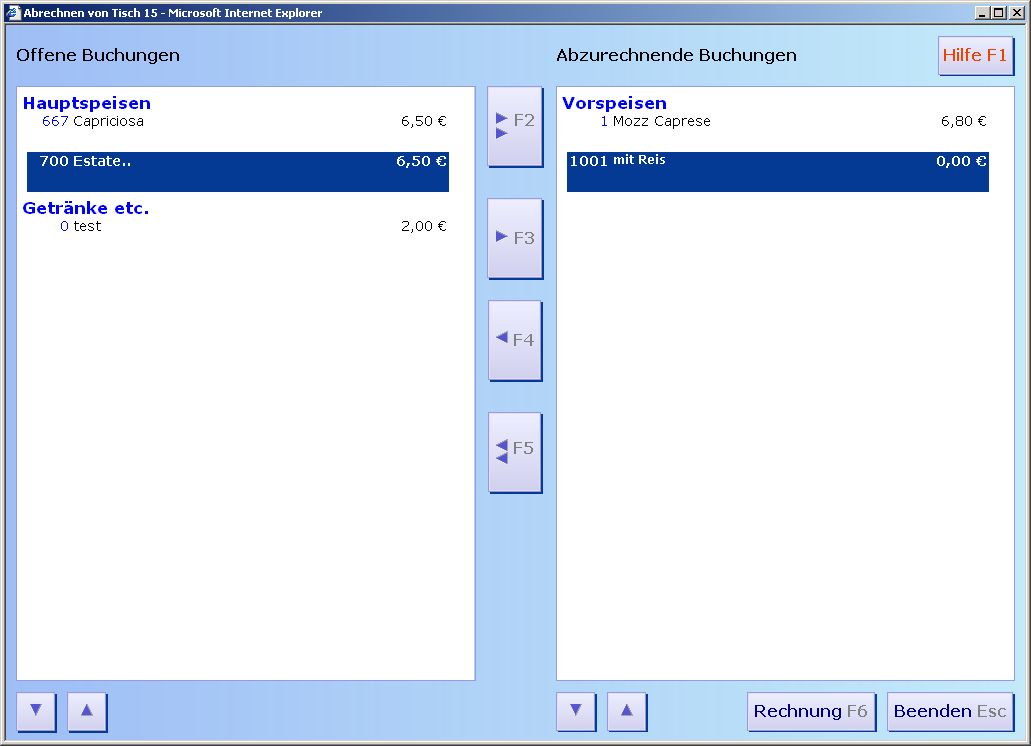Select the 1 Mozz Caprese entry
1031x746 pixels.
[775, 122]
